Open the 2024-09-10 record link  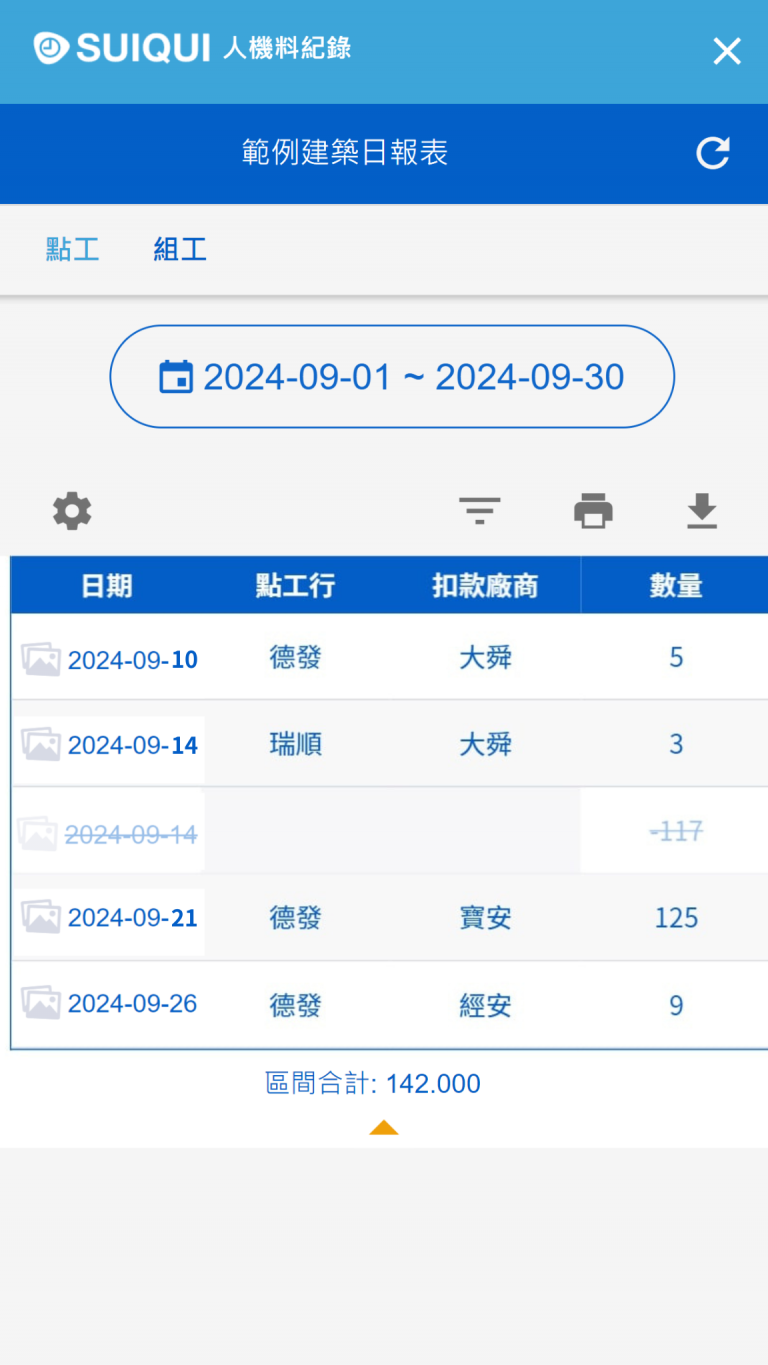tap(133, 660)
